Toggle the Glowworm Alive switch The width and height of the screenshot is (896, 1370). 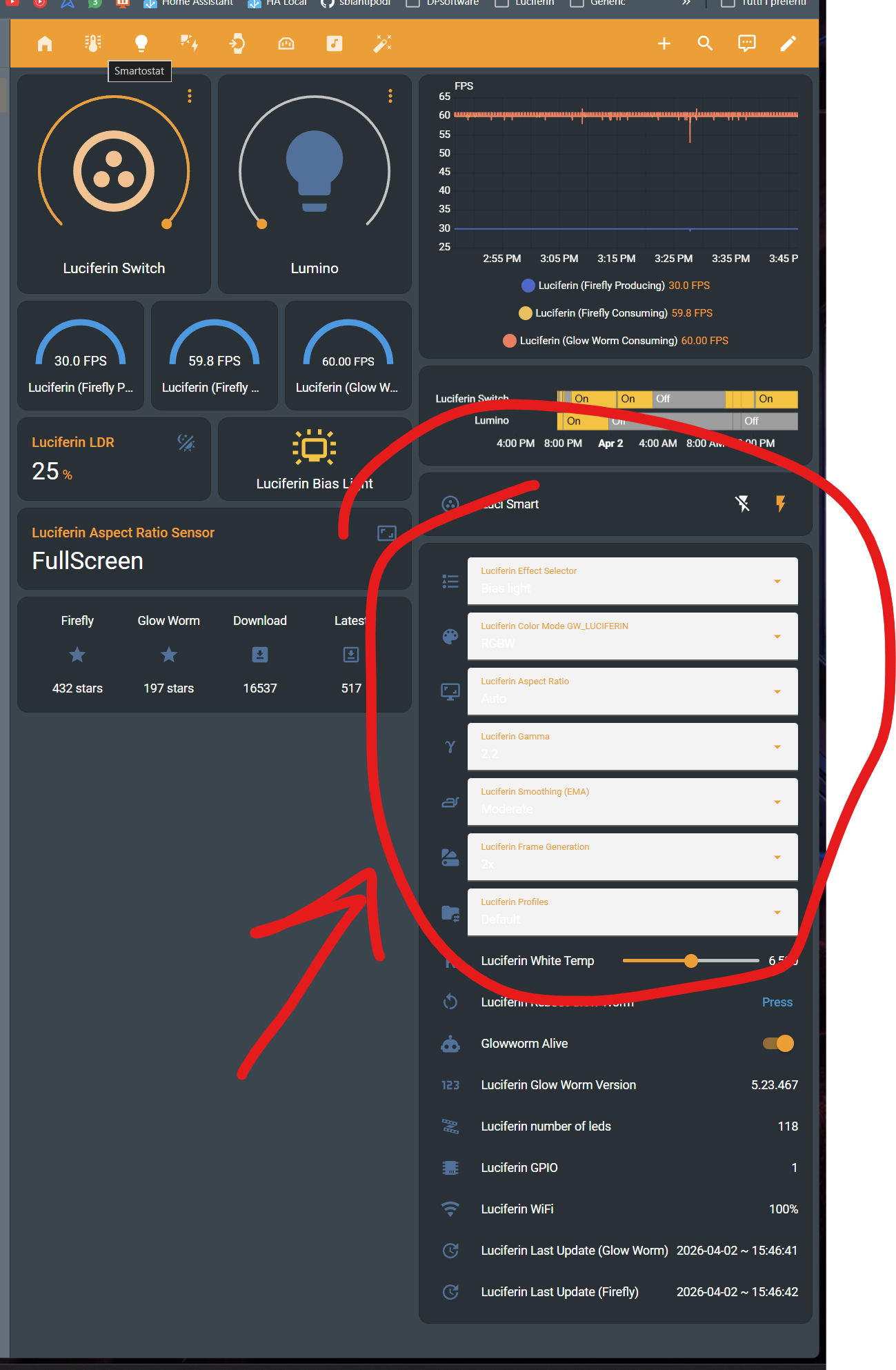[778, 1043]
